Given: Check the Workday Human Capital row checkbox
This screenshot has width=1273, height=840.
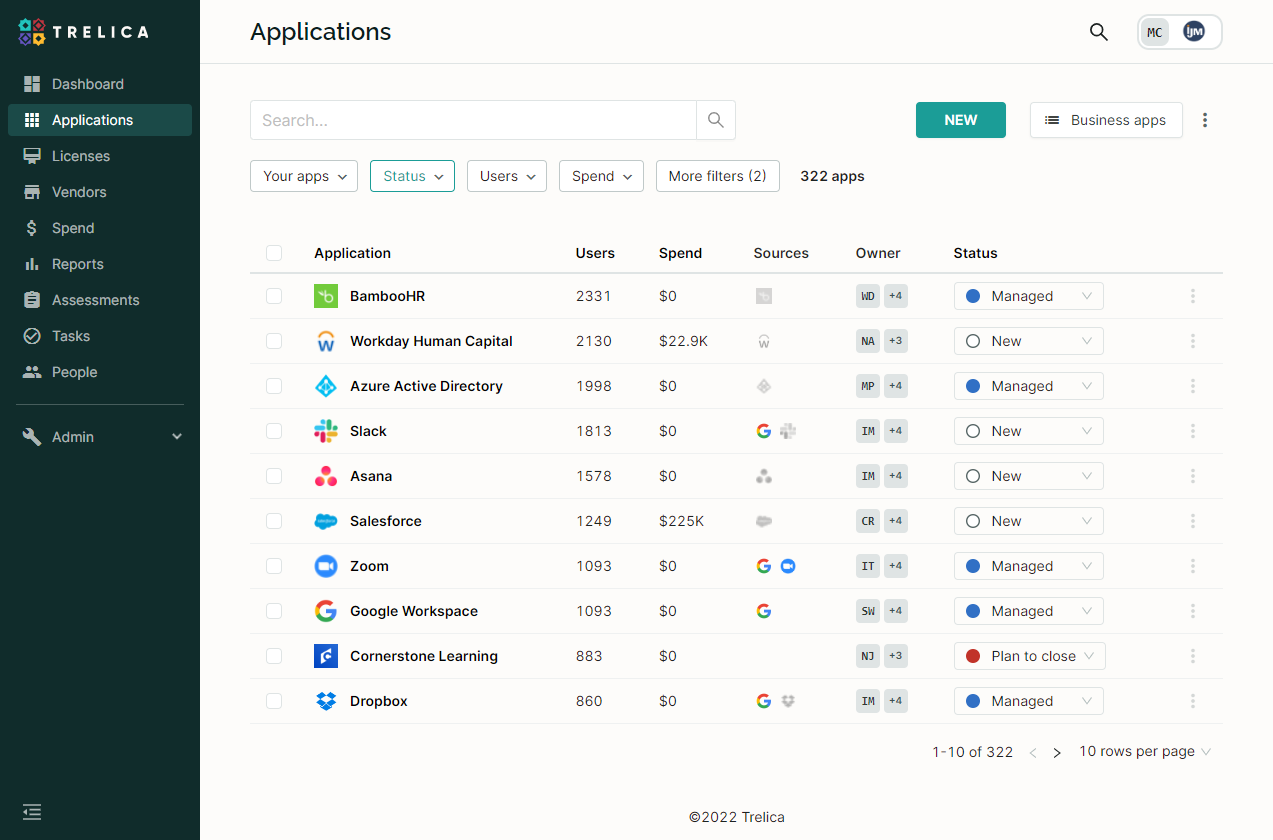Looking at the screenshot, I should 274,341.
